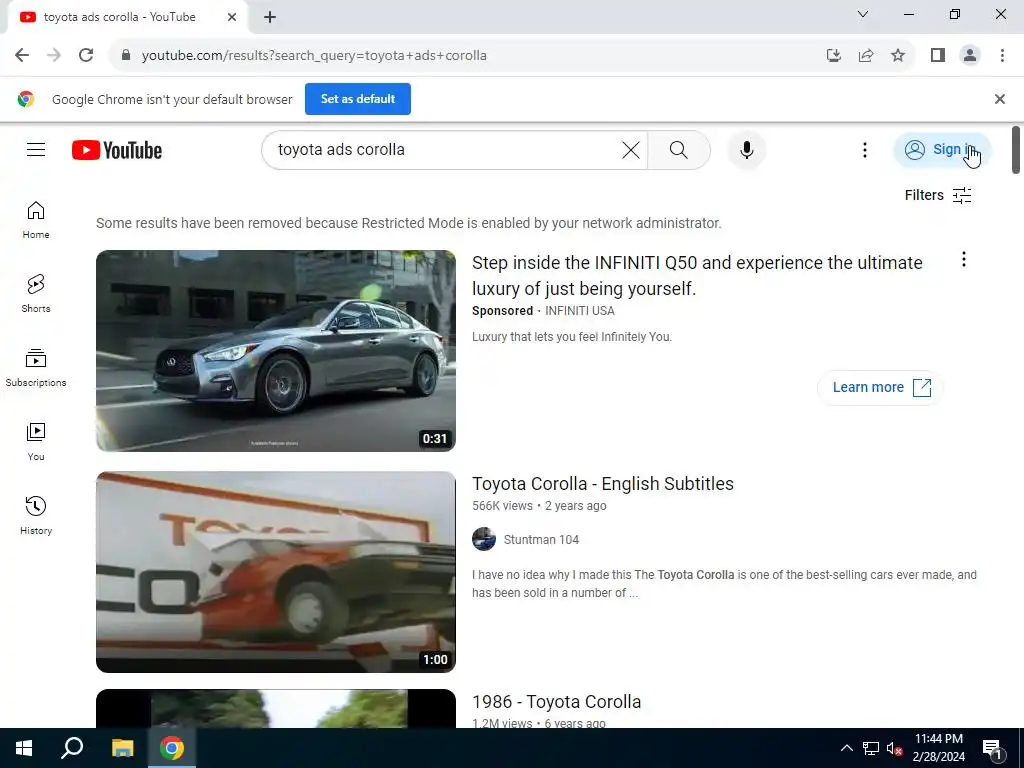Reload the page

coord(86,56)
